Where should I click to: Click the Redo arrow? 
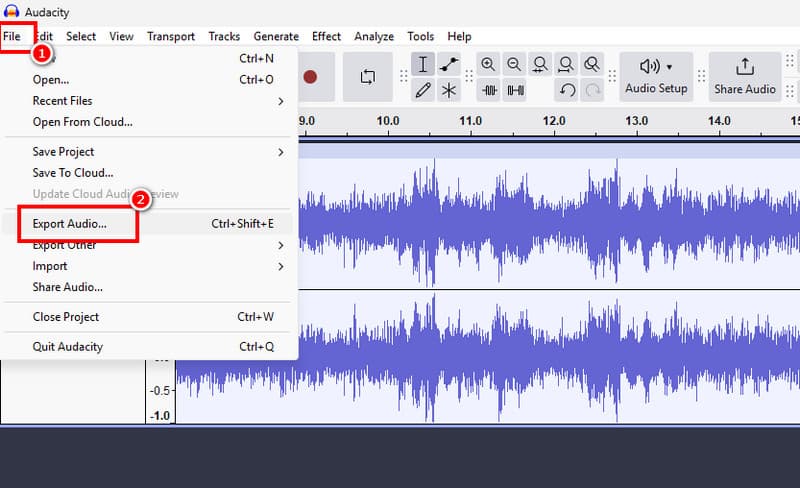592,90
